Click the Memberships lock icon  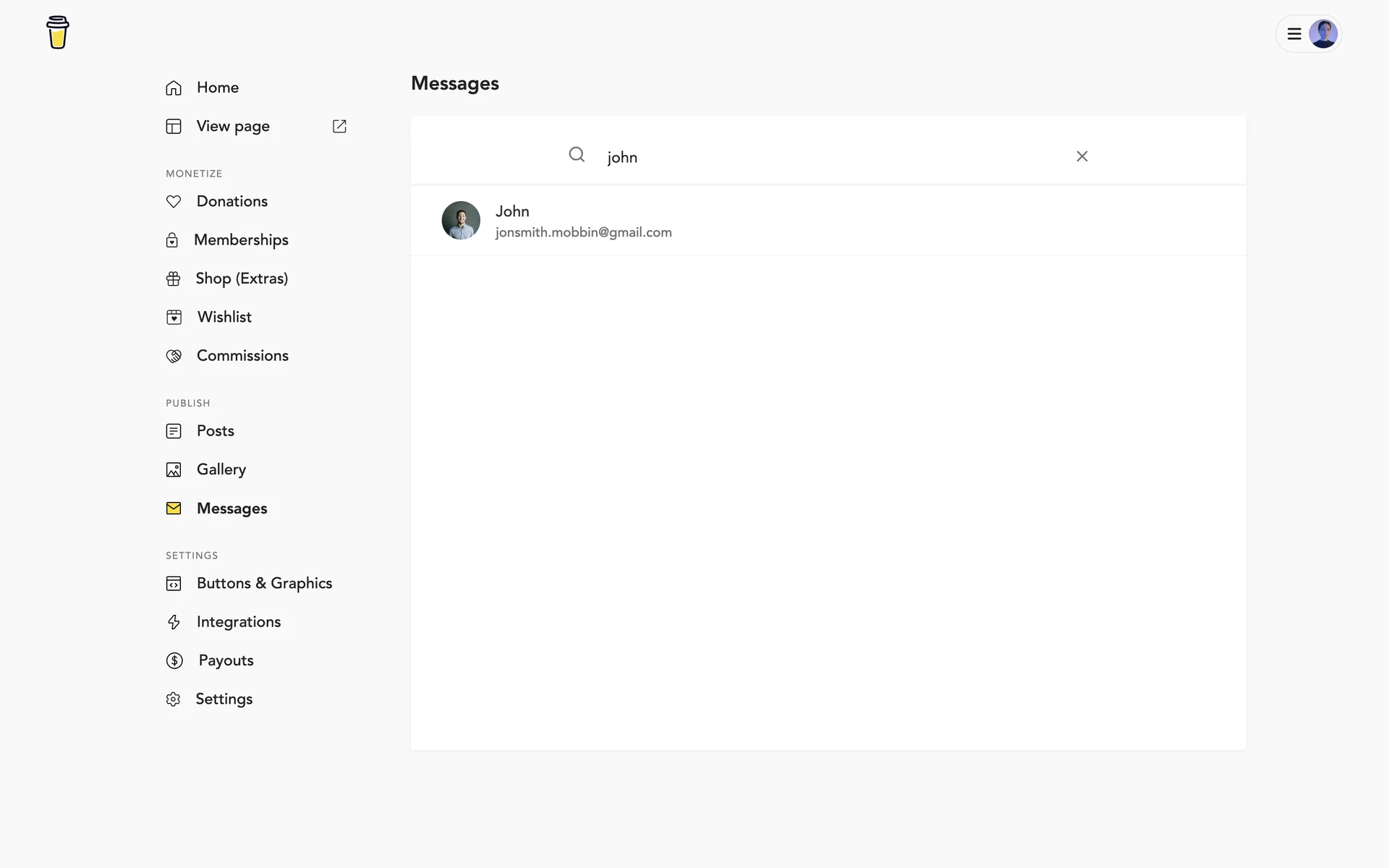(x=172, y=240)
